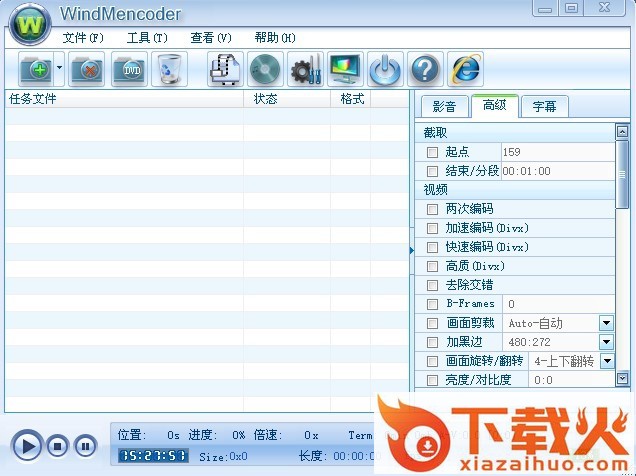Click the digital clock display
The height and width of the screenshot is (476, 636).
tap(153, 455)
